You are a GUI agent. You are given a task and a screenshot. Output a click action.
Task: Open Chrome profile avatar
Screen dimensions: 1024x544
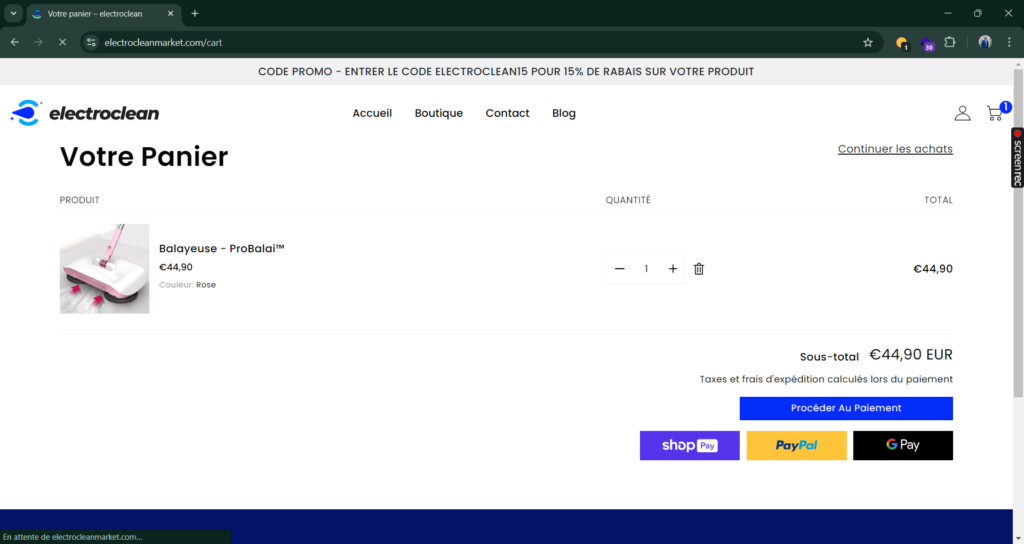coord(985,42)
